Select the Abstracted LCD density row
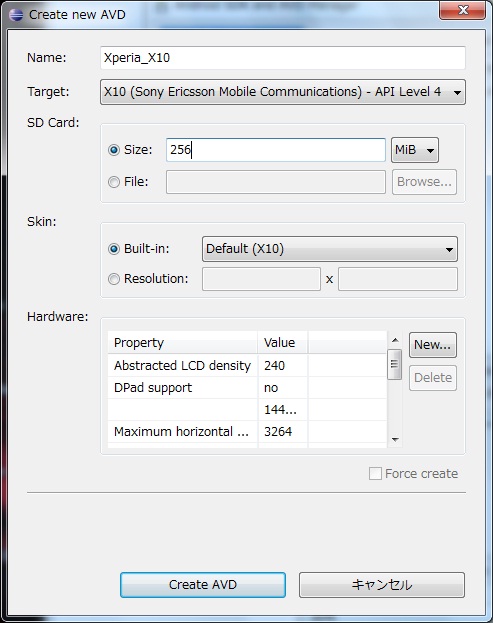The image size is (493, 623). click(247, 366)
